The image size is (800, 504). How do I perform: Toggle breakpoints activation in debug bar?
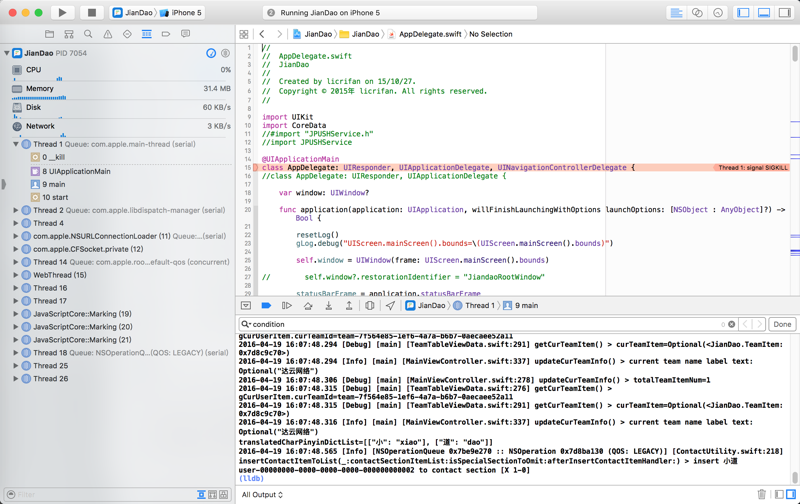click(266, 306)
